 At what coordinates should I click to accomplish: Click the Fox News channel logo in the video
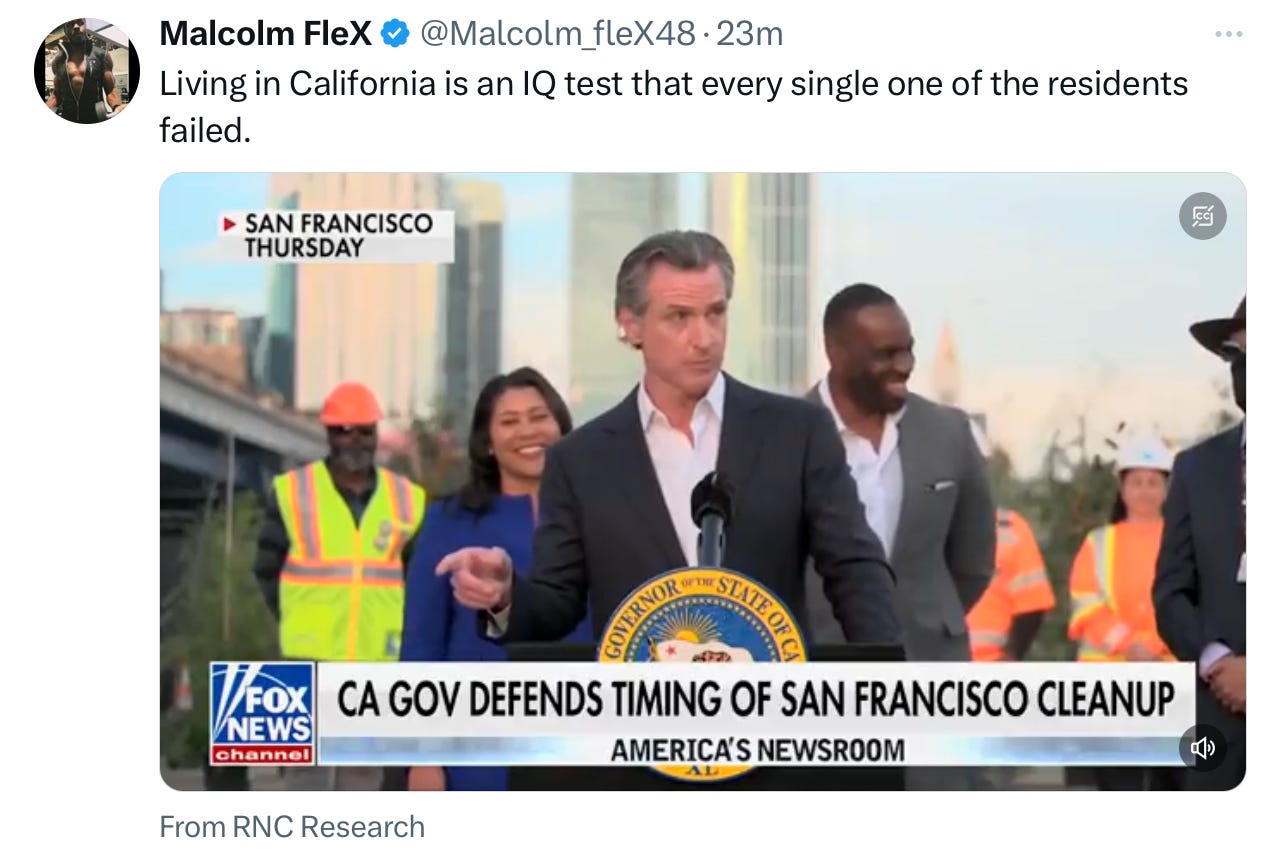click(x=262, y=713)
